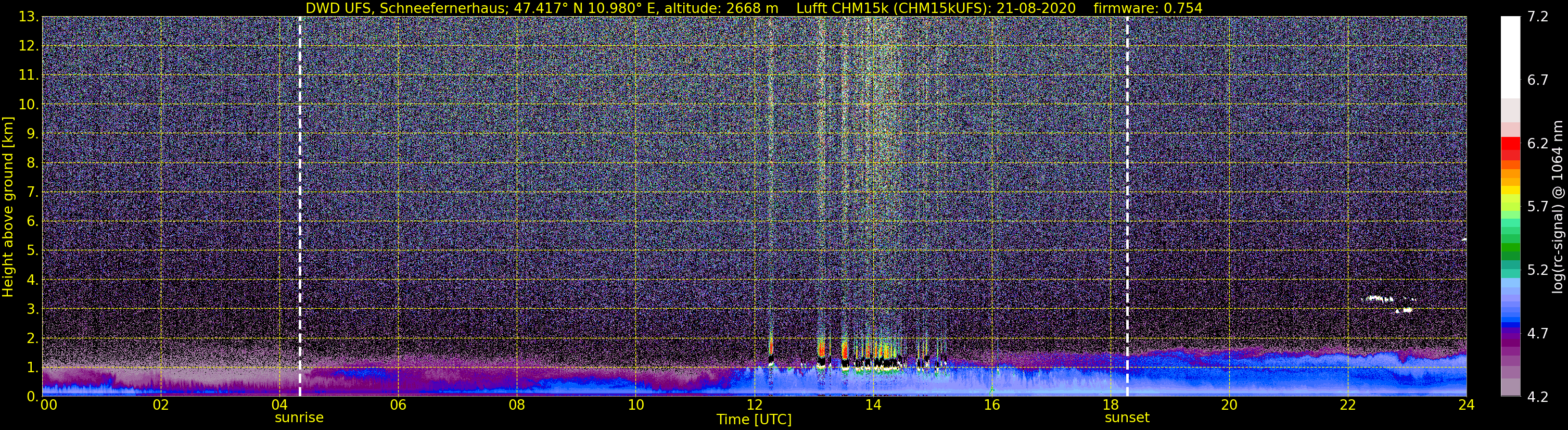The image size is (1568, 430).
Task: Click the '4.2' colorbar tick value
Action: coord(1538,397)
